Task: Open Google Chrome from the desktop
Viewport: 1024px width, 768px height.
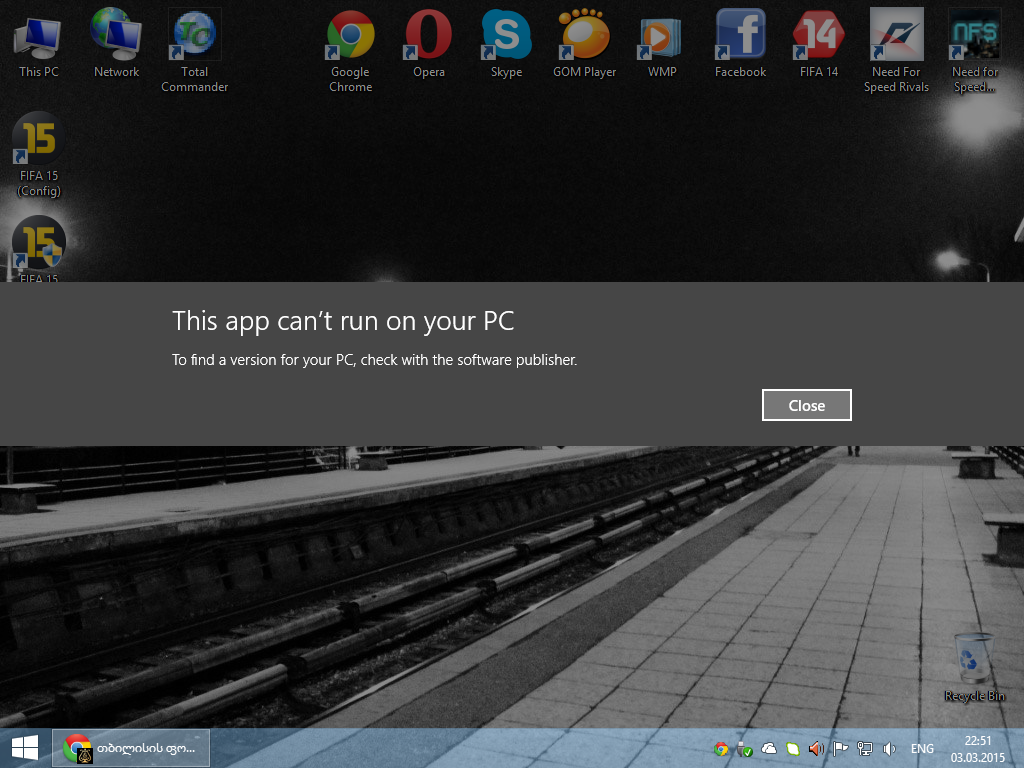Action: point(350,33)
